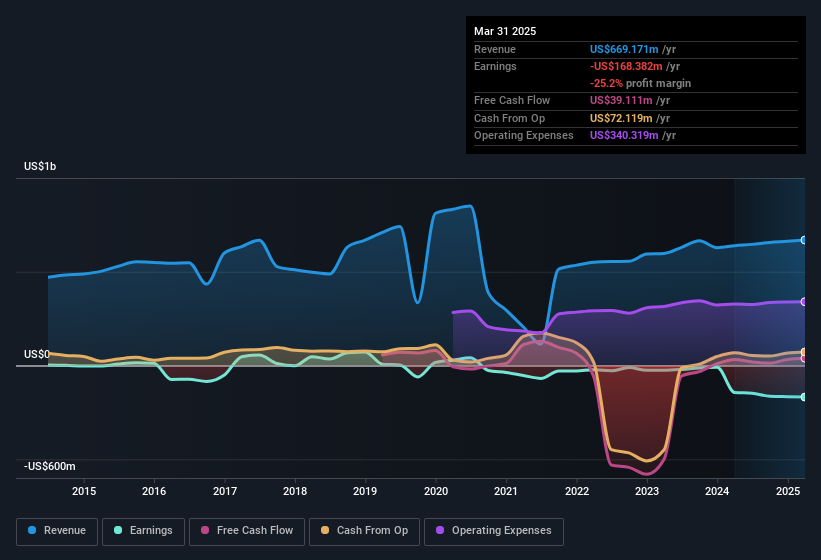Select the 2016 x-axis label
This screenshot has width=821, height=560.
(154, 491)
